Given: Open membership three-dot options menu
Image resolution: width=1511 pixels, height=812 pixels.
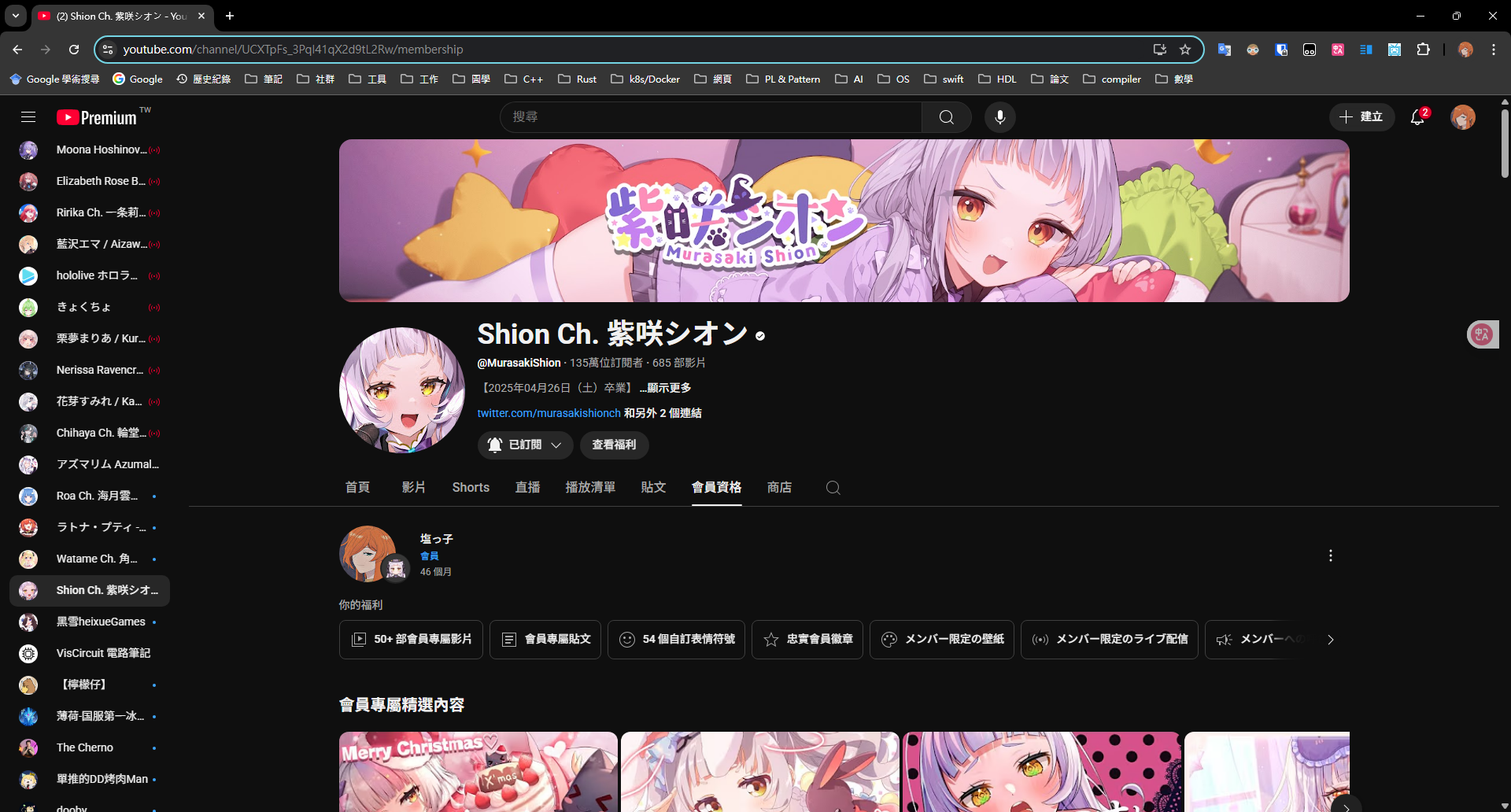Looking at the screenshot, I should (1331, 555).
